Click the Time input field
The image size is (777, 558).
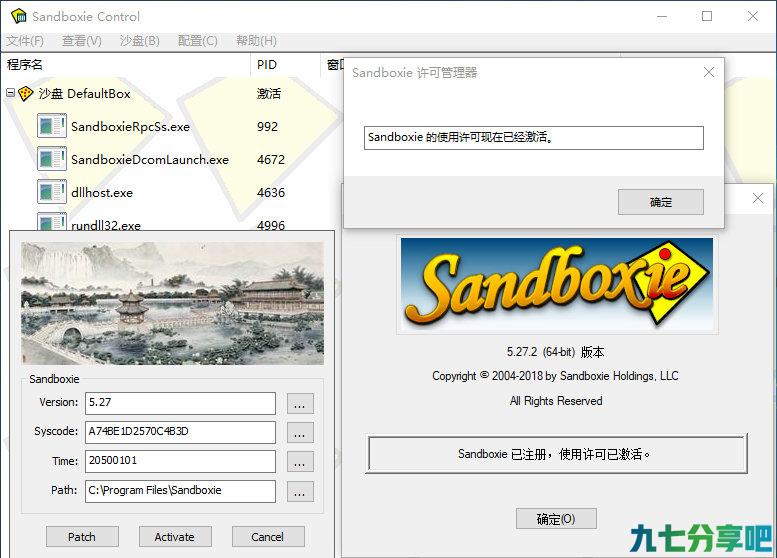pyautogui.click(x=180, y=461)
